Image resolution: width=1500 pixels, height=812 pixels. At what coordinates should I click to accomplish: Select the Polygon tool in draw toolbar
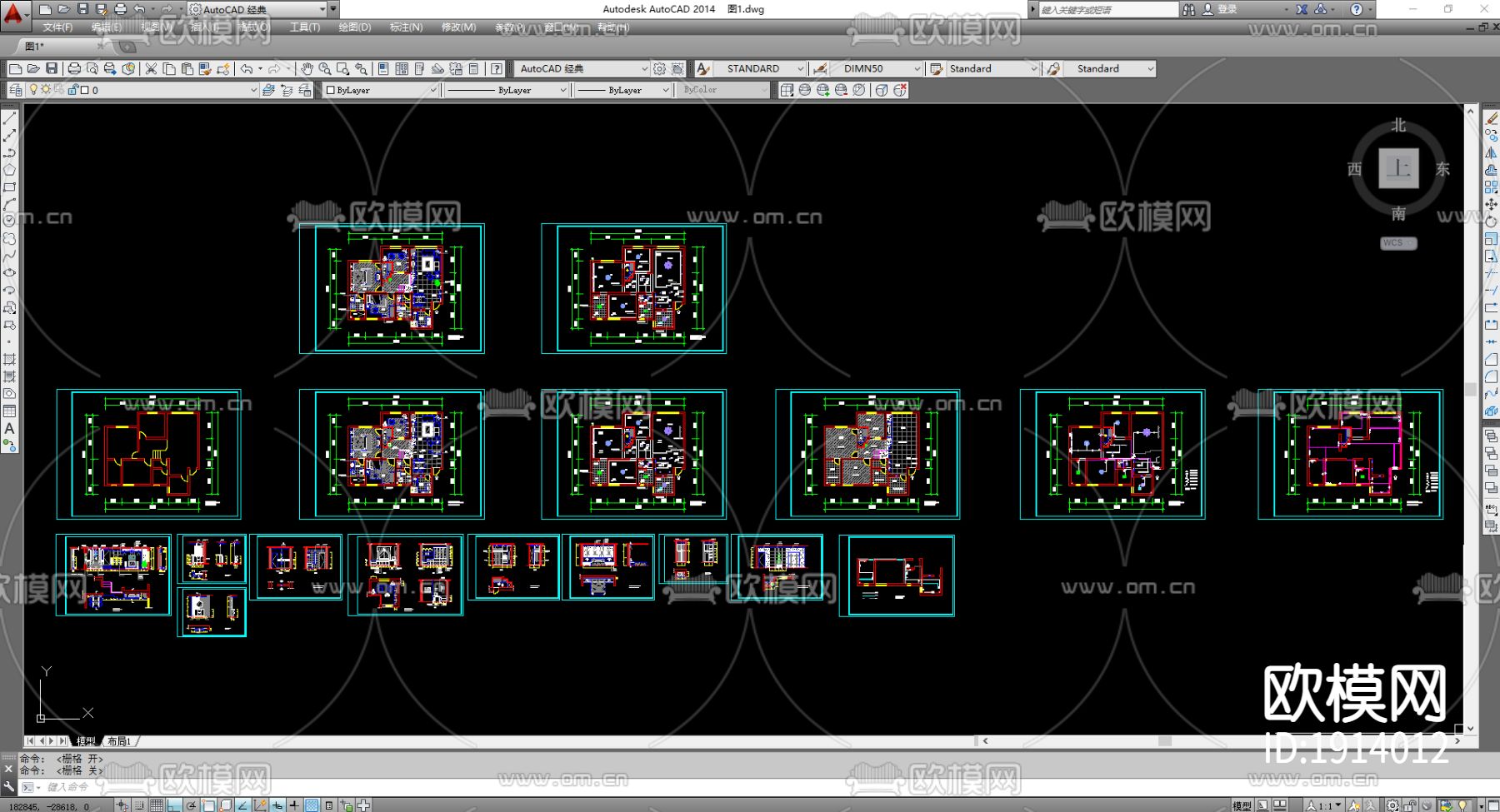coord(10,170)
